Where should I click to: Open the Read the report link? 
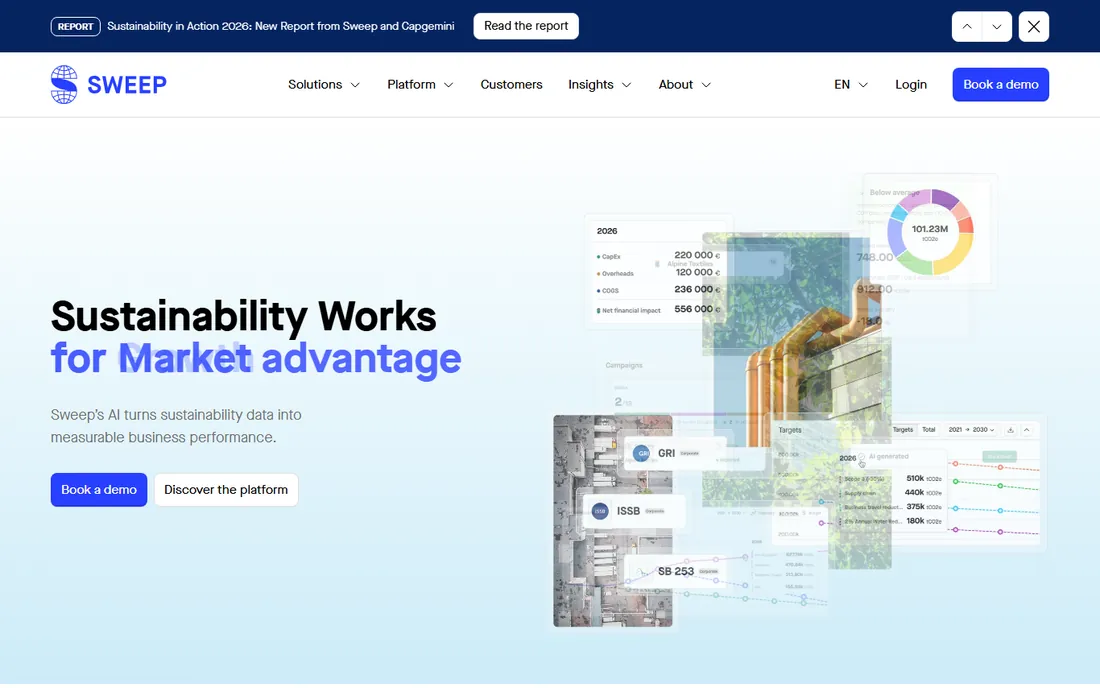pos(525,26)
